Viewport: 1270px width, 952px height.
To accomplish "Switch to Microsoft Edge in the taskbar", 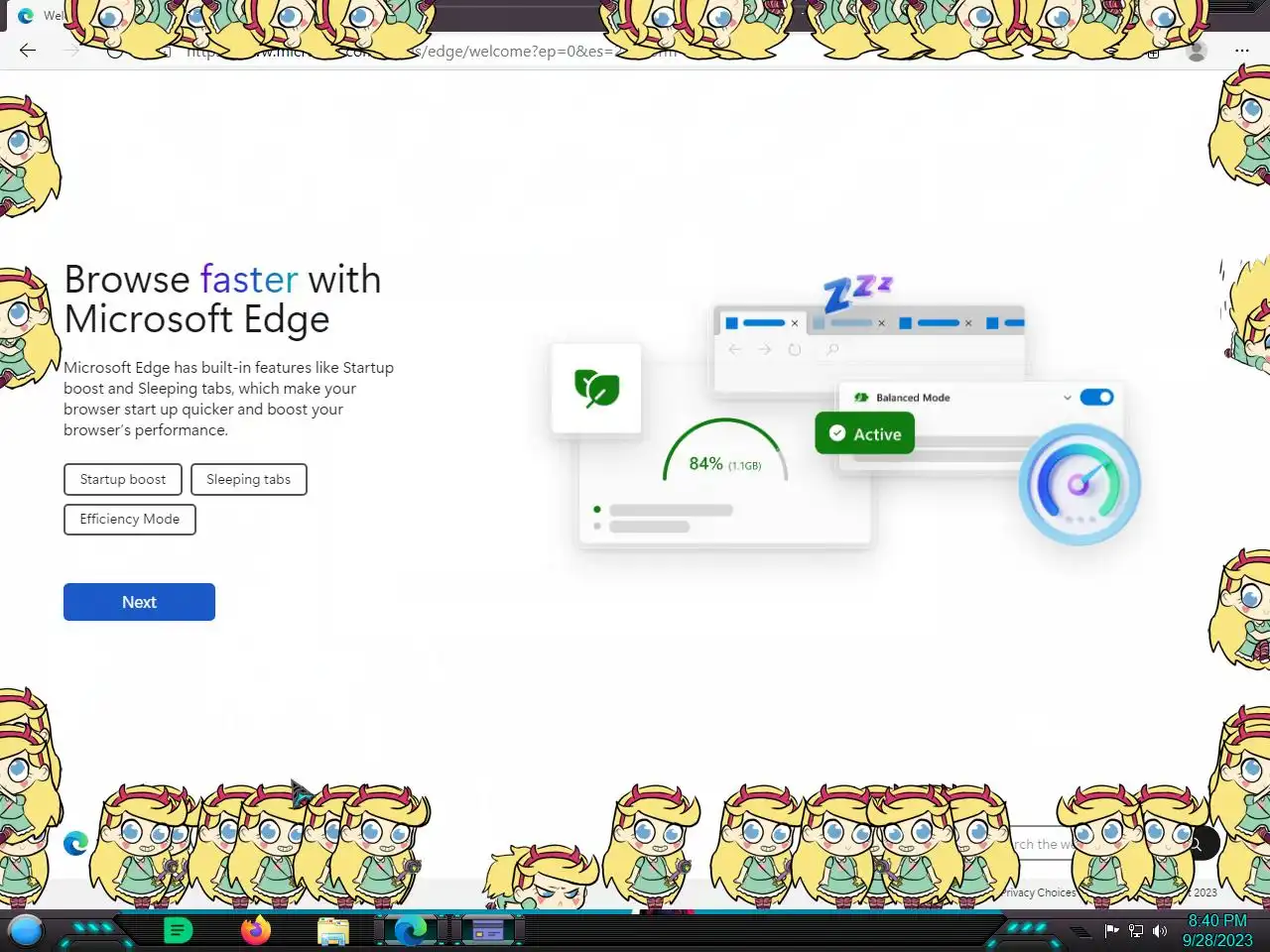I will pos(411,930).
